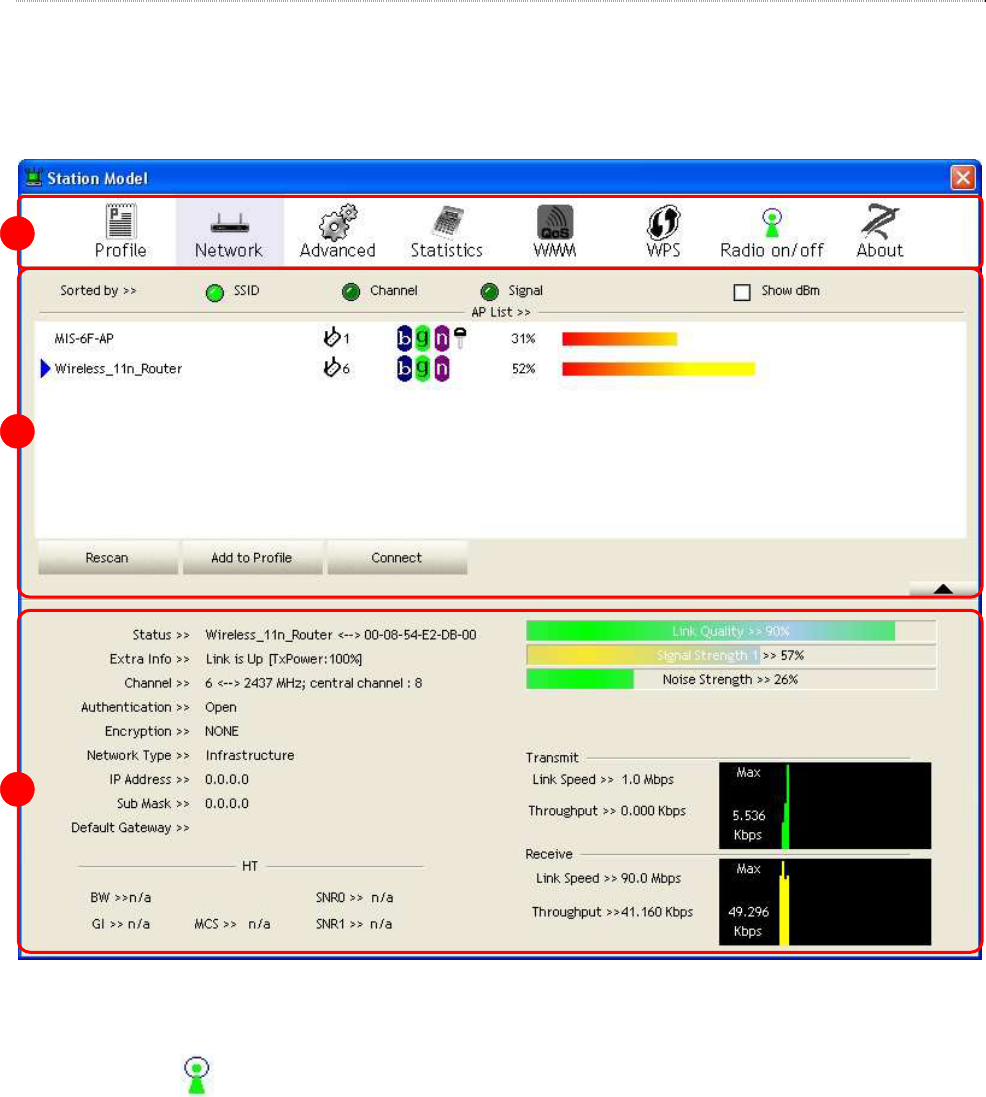Click antenna channel icon for Wireless_11n_Router

(332, 367)
